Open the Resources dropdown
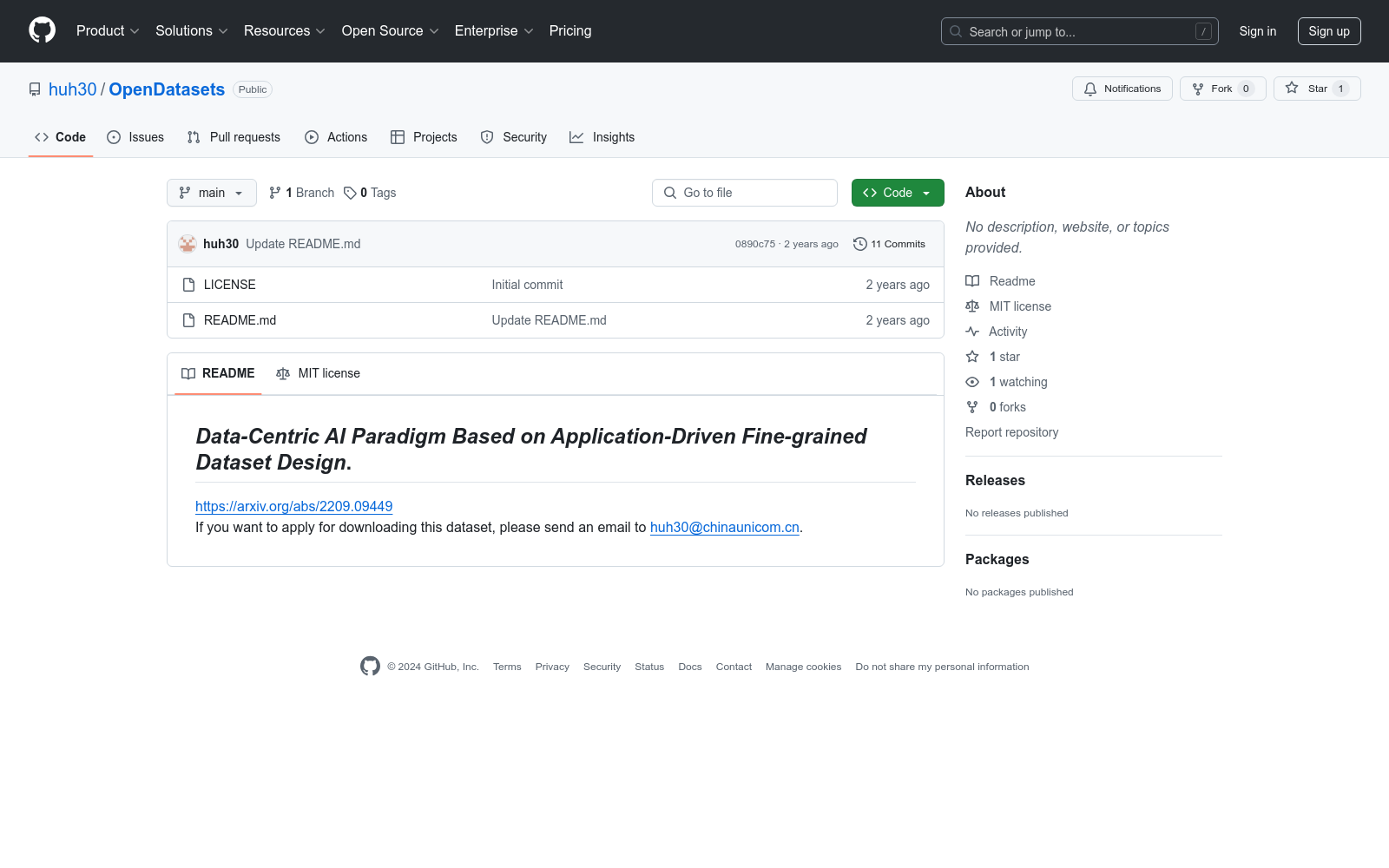The width and height of the screenshot is (1389, 868). (285, 30)
